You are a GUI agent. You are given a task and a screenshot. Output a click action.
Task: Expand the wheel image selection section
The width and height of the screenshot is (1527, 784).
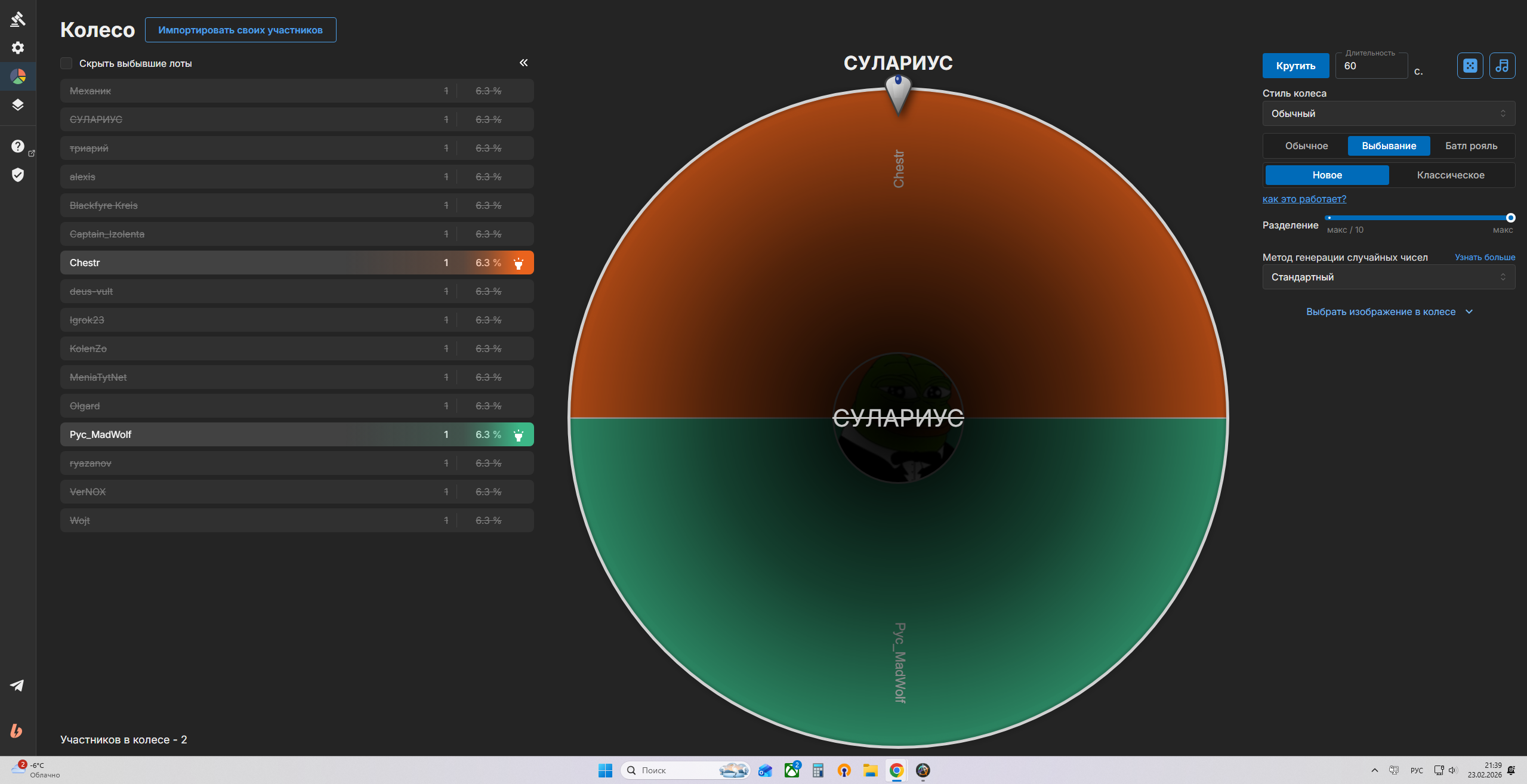[1389, 311]
